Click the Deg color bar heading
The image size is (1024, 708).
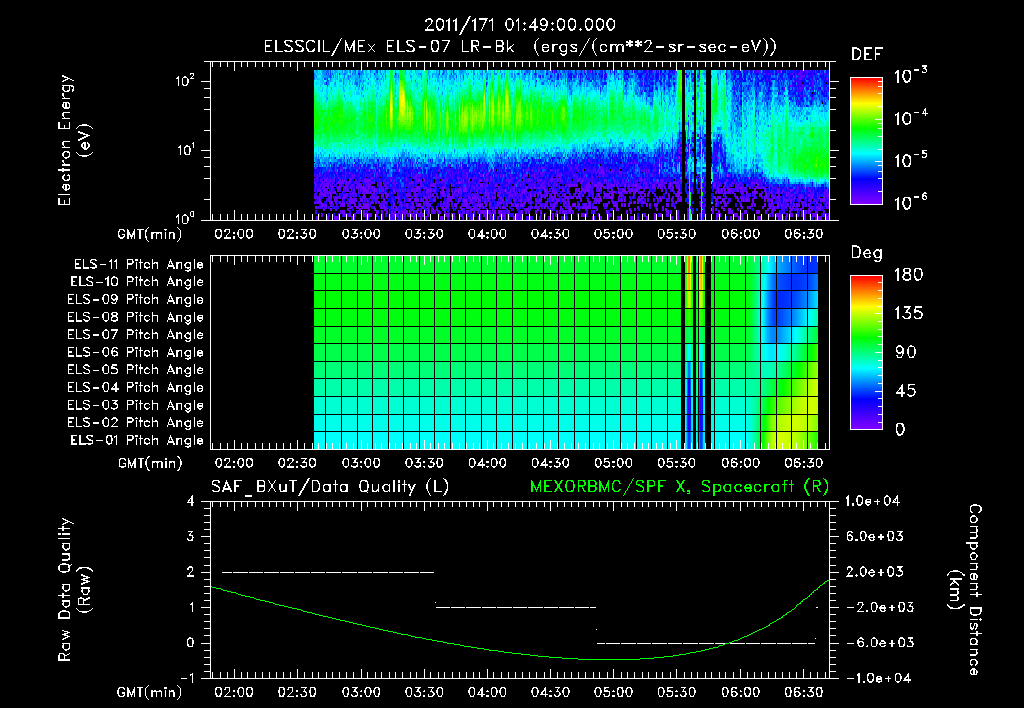pyautogui.click(x=867, y=253)
